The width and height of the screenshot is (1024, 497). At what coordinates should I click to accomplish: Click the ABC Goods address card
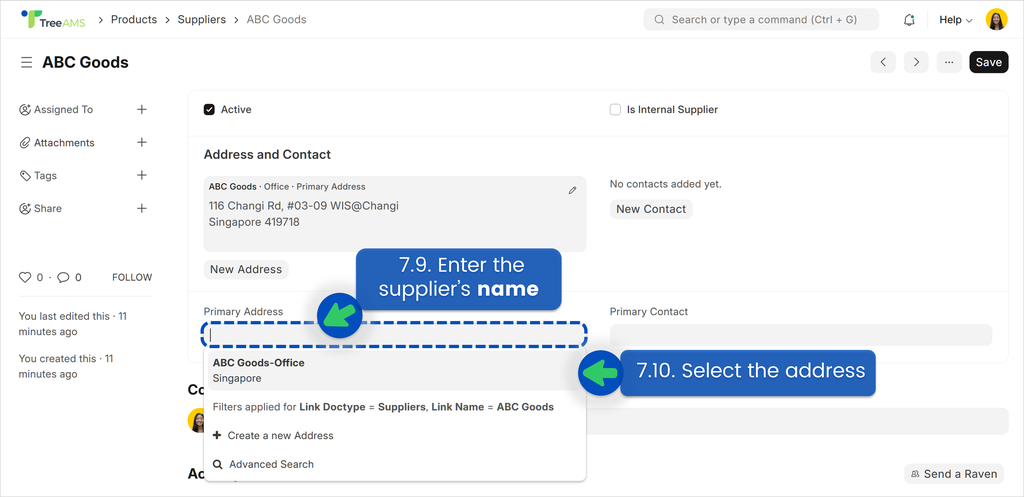tap(394, 214)
